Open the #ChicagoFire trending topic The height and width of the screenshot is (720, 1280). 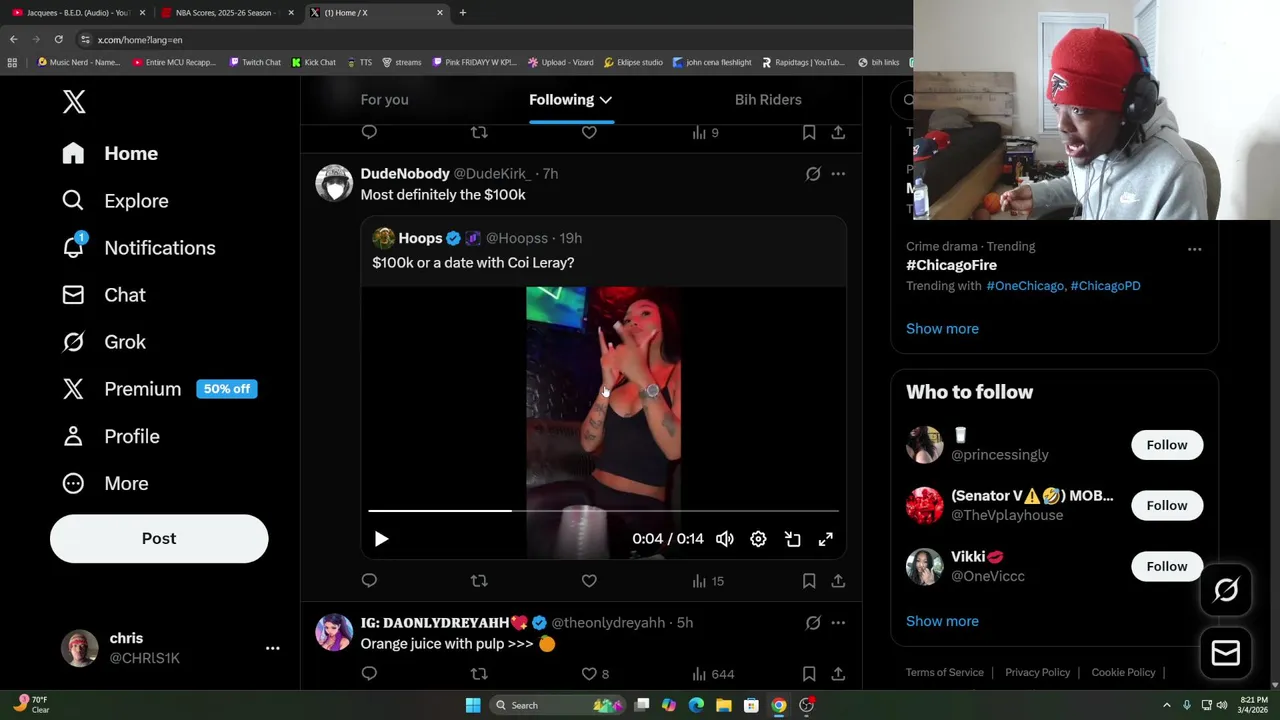pos(951,265)
